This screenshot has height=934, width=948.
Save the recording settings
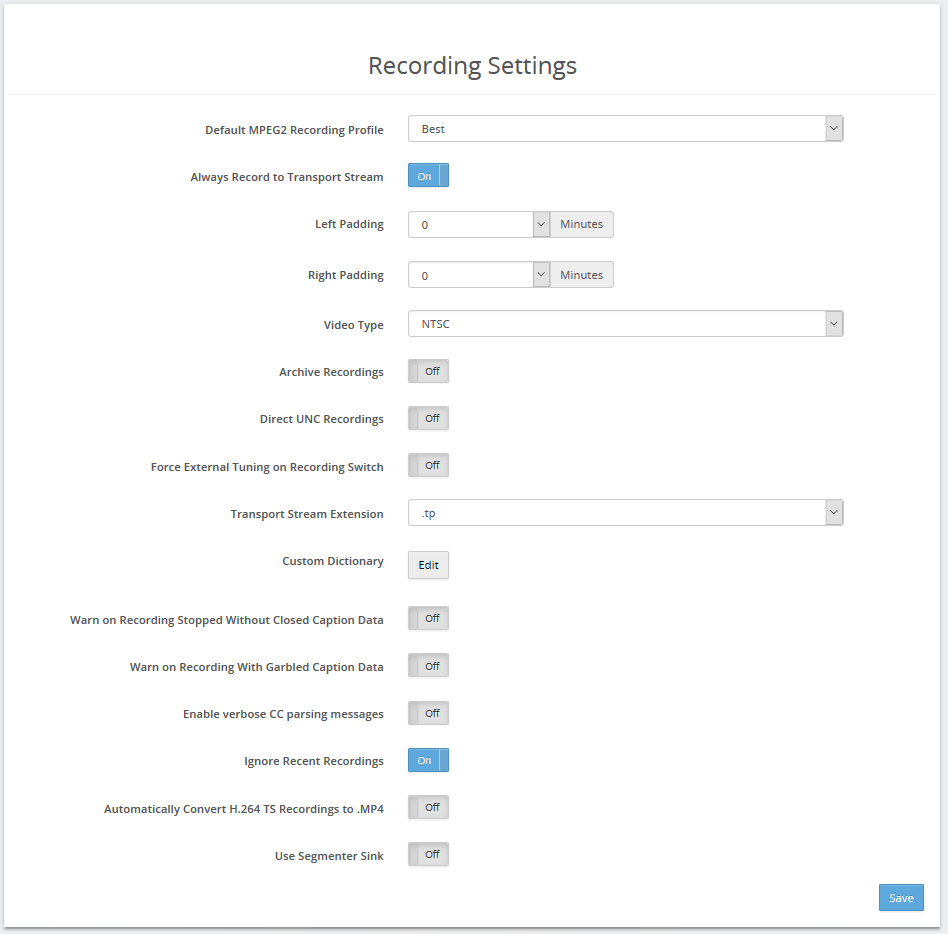pyautogui.click(x=901, y=898)
